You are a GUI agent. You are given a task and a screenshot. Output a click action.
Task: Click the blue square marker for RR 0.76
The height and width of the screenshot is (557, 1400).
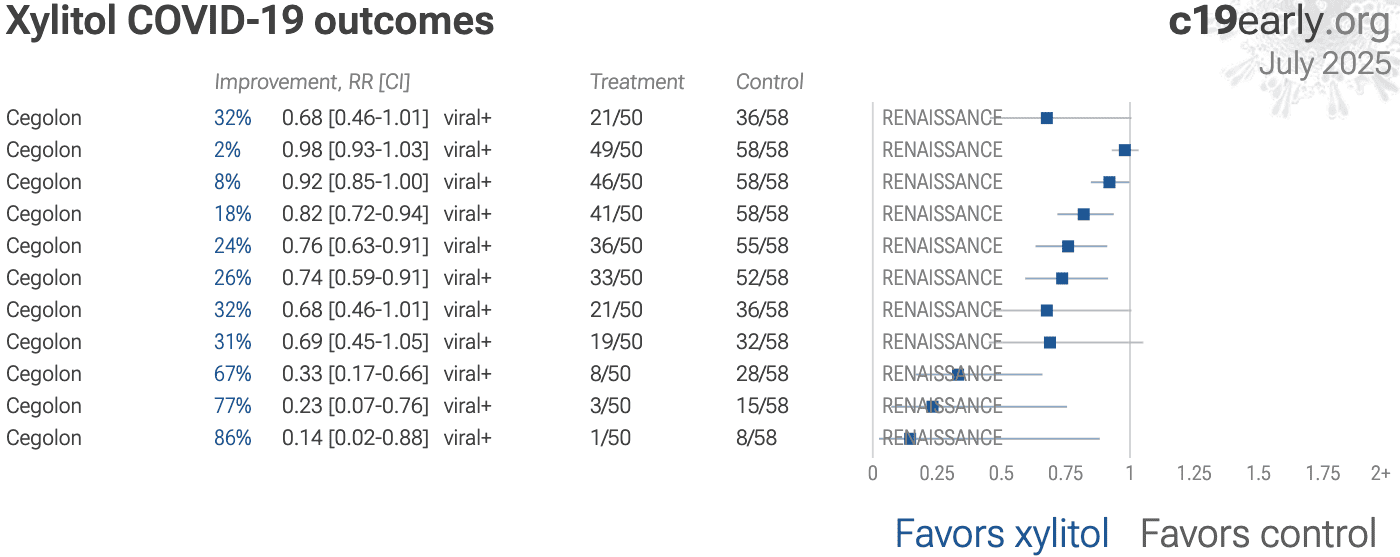(x=1068, y=246)
